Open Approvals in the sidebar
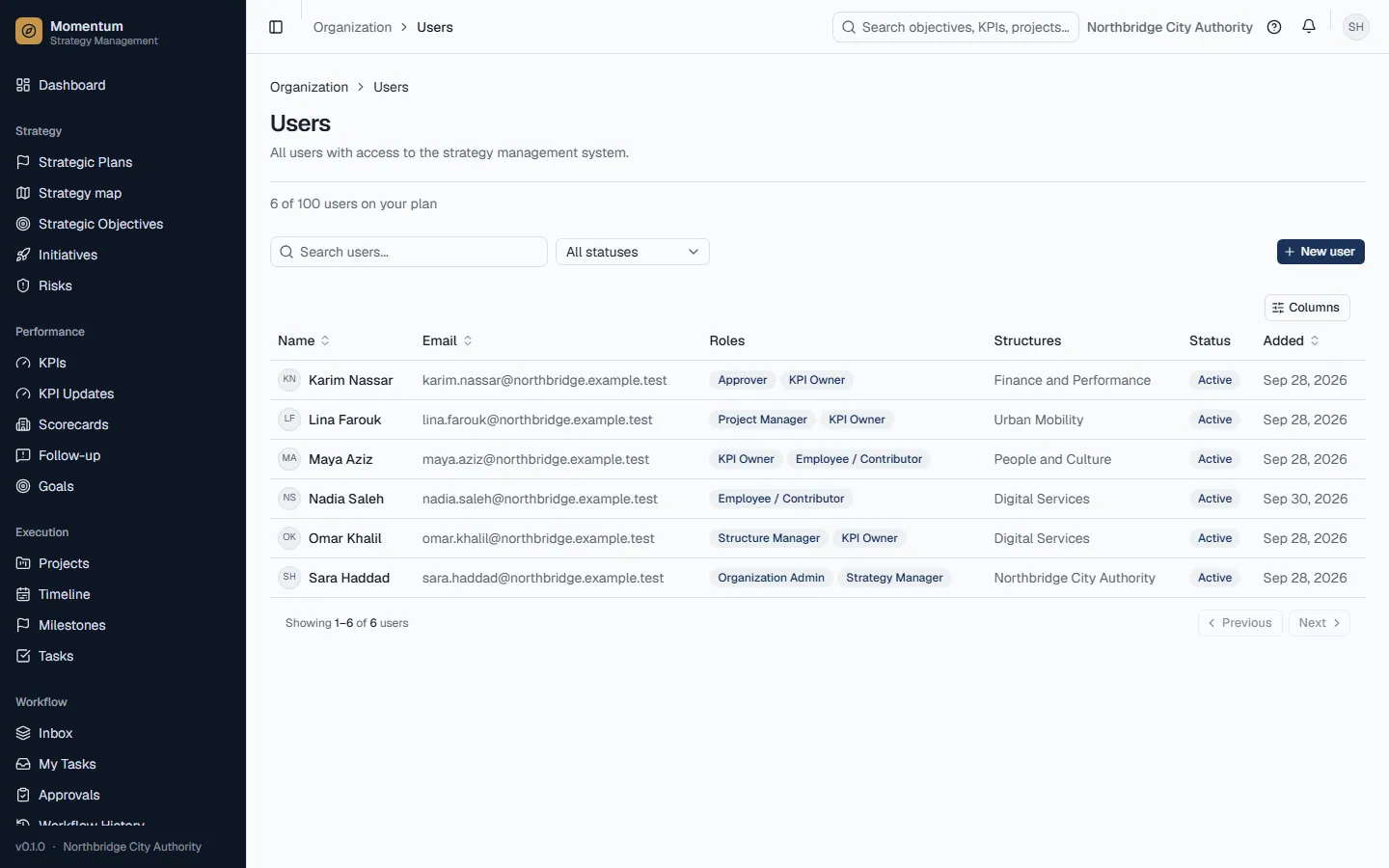The height and width of the screenshot is (868, 1389). tap(123, 795)
